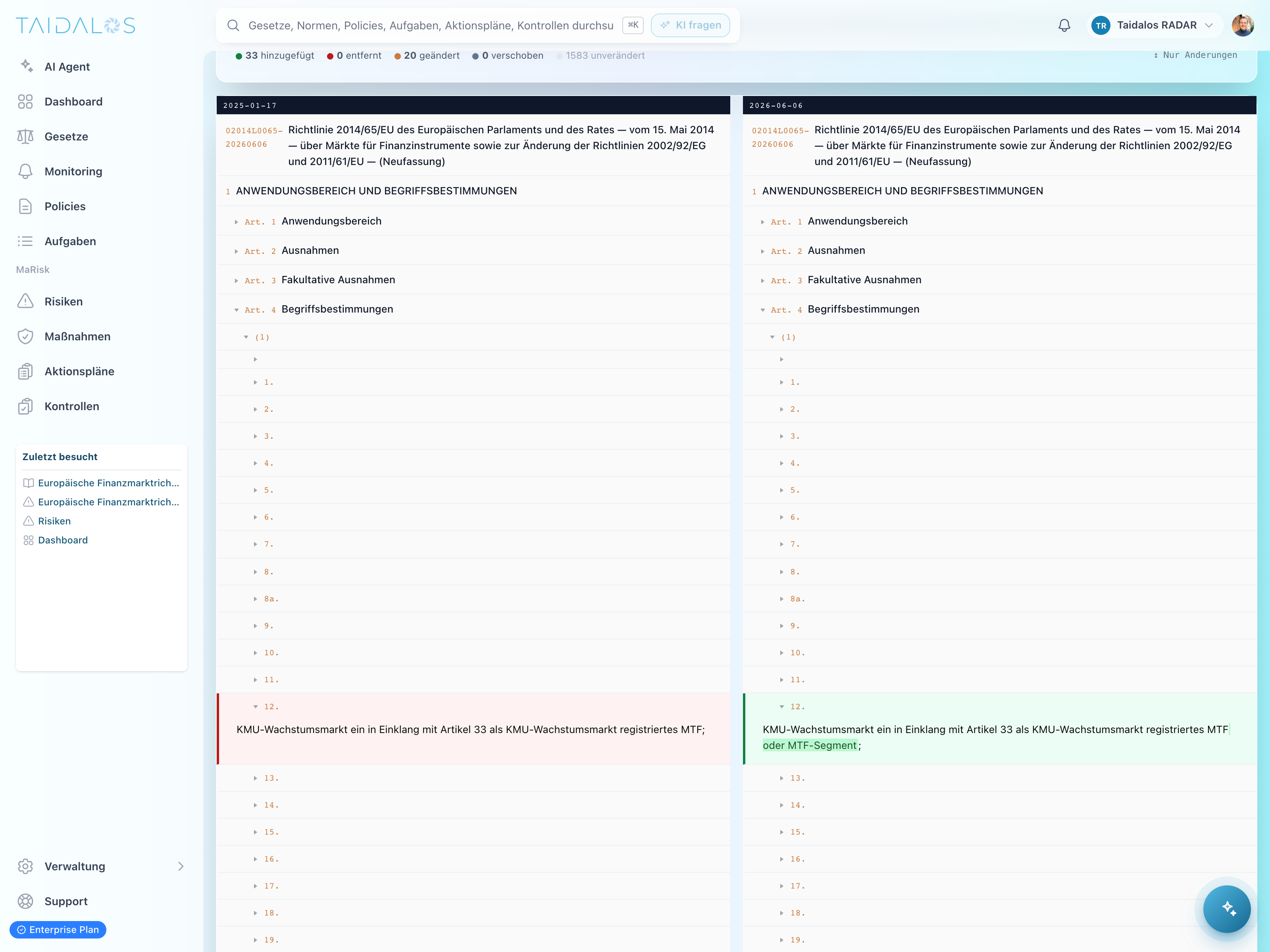Click the 0 verschoben change counter
This screenshot has height=952, width=1270.
click(508, 56)
